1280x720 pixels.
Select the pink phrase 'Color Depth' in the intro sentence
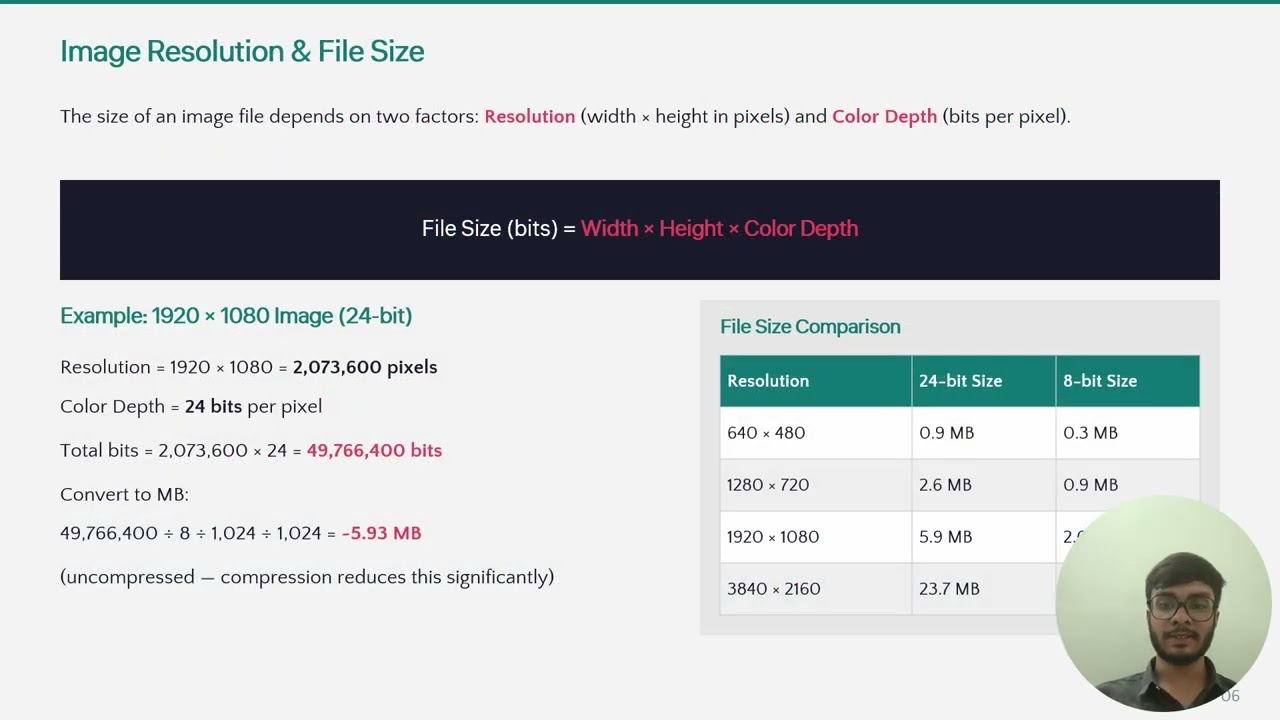point(884,116)
